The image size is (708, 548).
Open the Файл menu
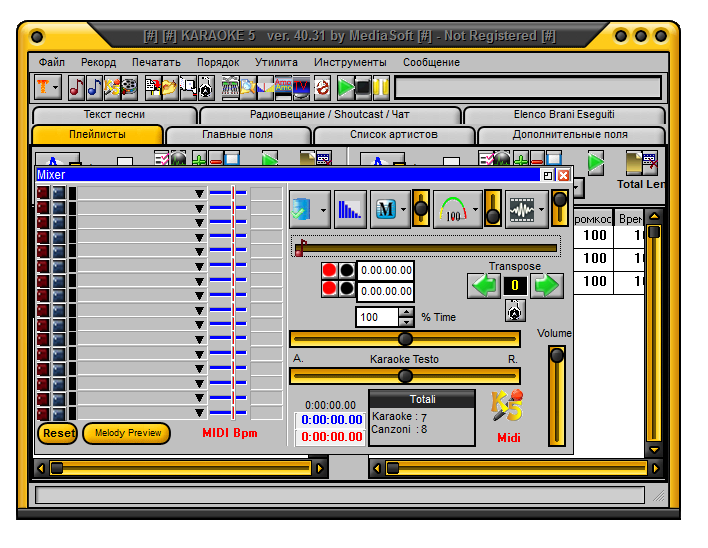click(x=51, y=62)
